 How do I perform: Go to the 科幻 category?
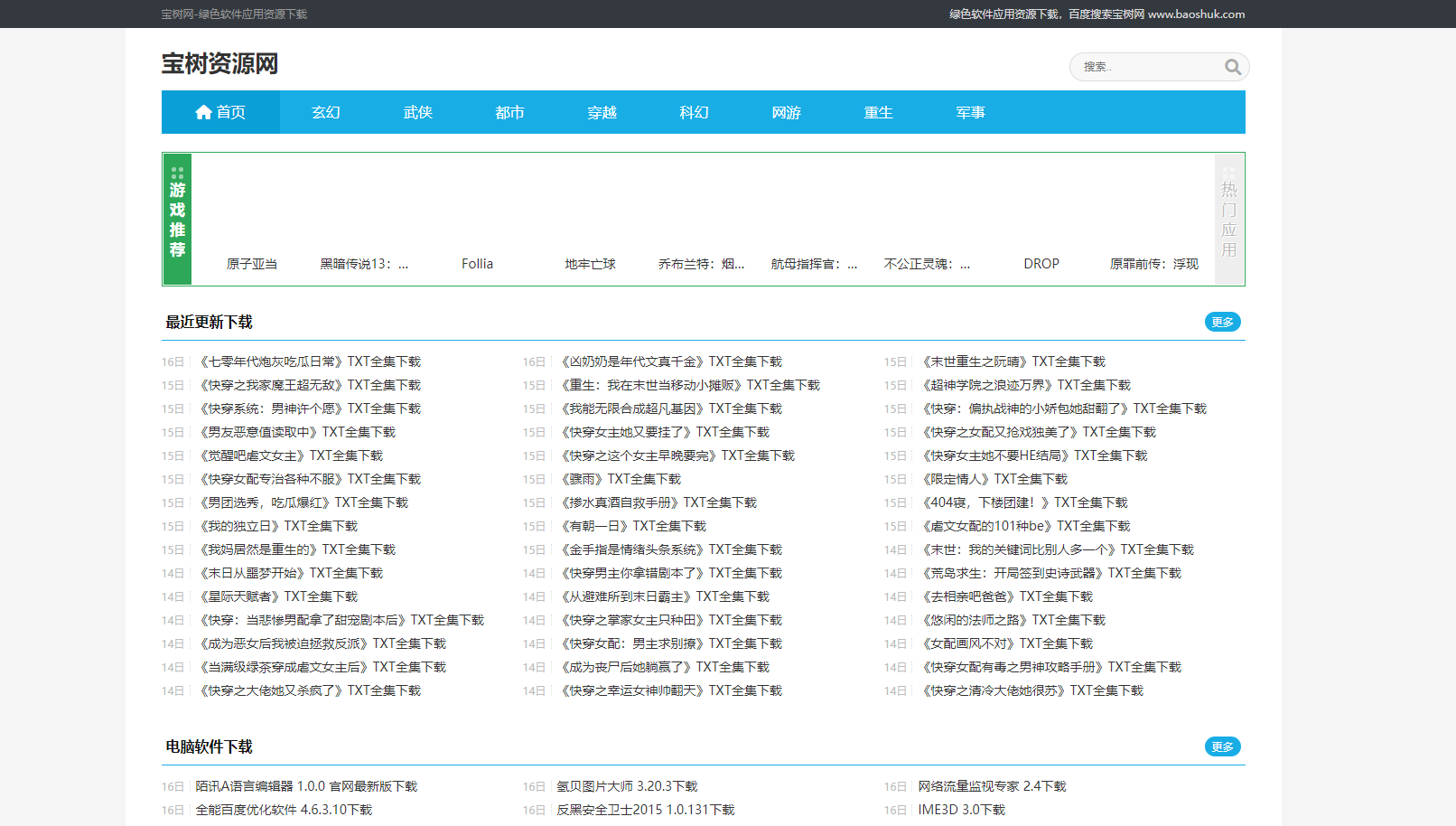[695, 112]
